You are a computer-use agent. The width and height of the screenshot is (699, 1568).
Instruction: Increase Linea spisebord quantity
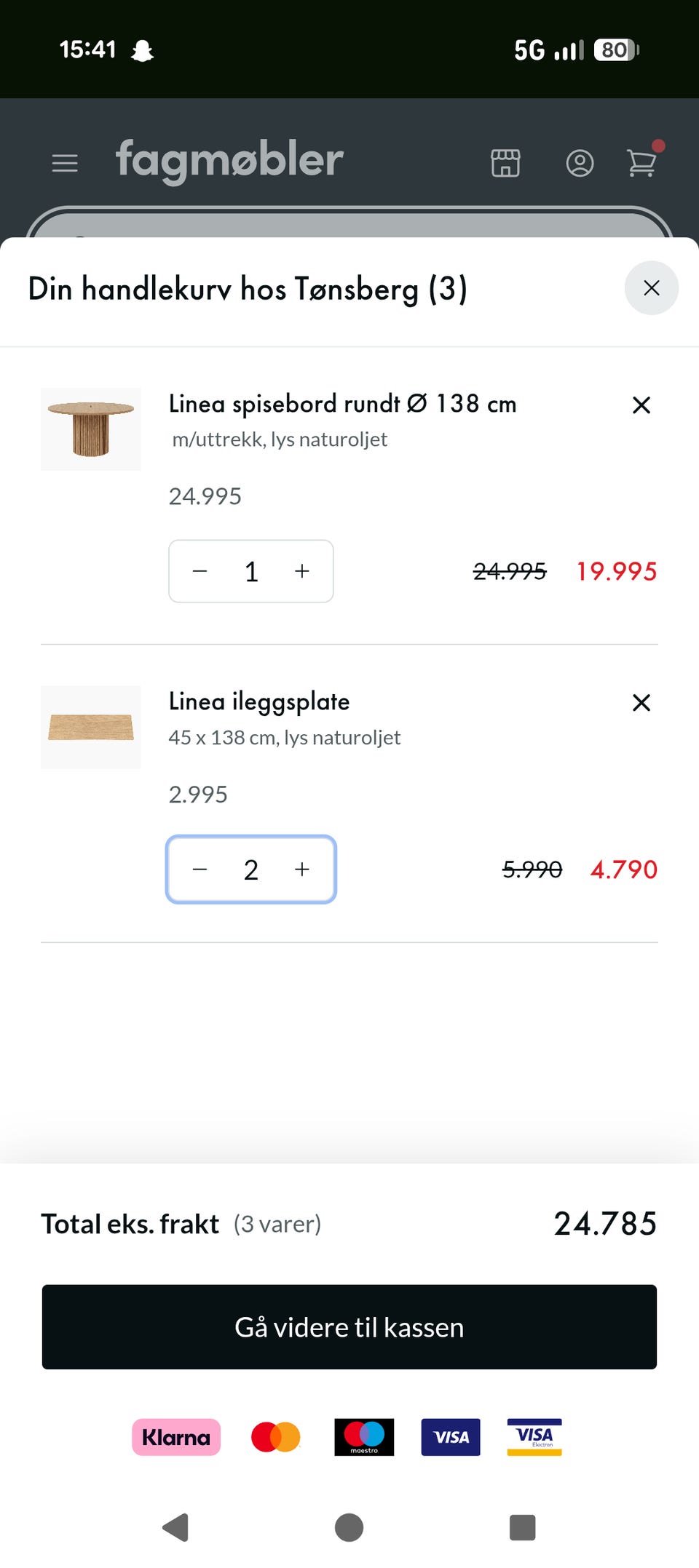302,571
